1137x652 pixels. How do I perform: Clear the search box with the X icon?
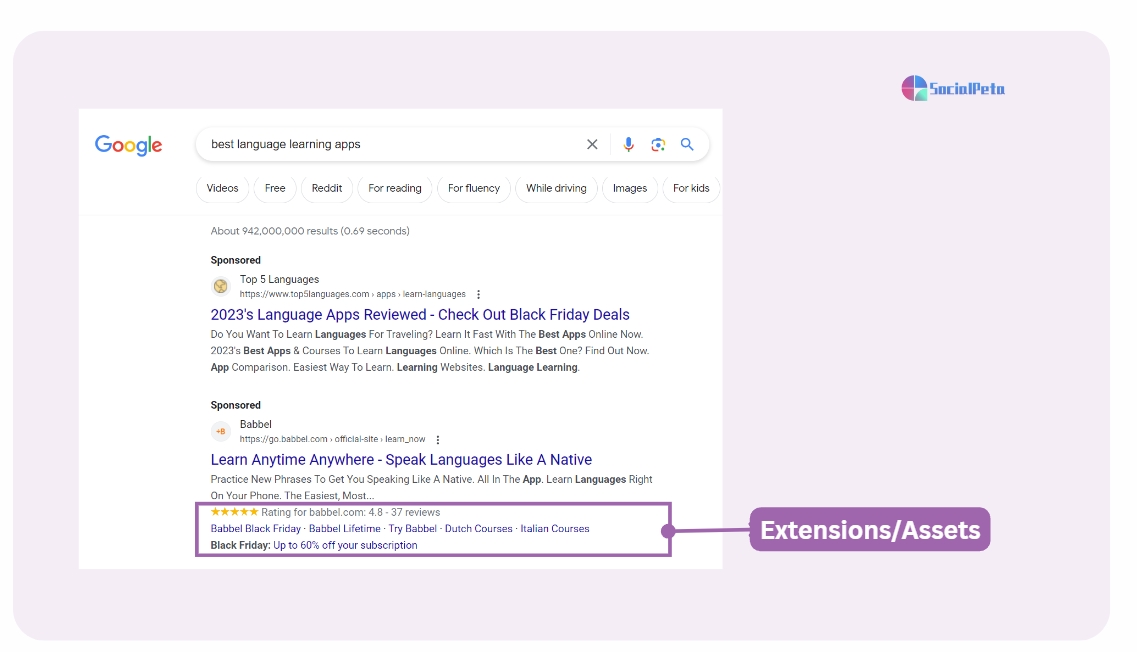pos(592,144)
